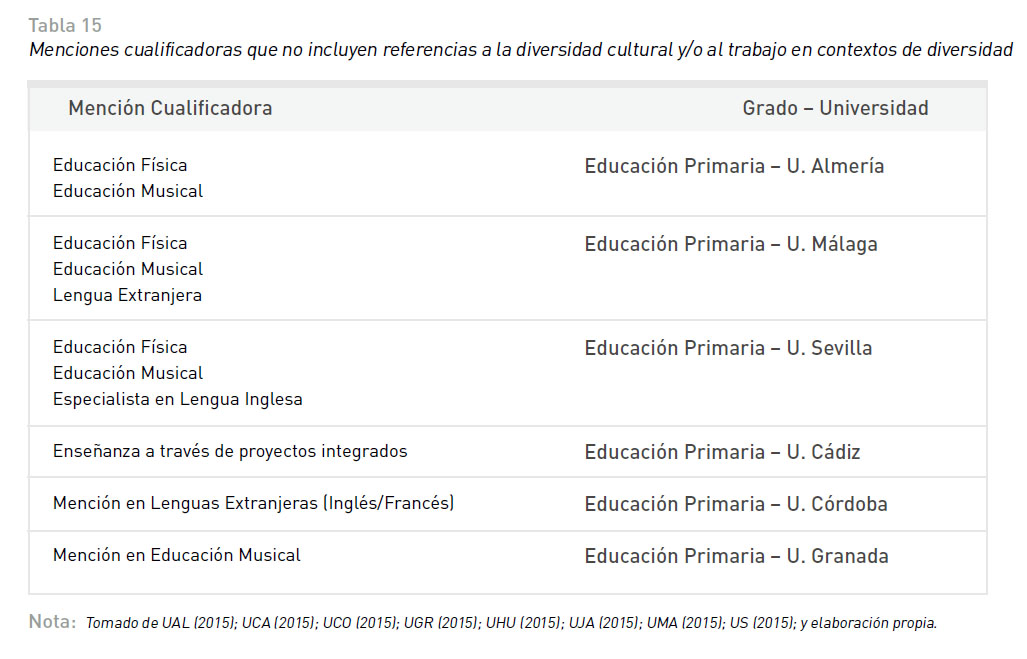Viewport: 1027px width, 659px height.
Task: Click 'Lengua Extranjera' in the Málaga row
Action: coord(127,295)
